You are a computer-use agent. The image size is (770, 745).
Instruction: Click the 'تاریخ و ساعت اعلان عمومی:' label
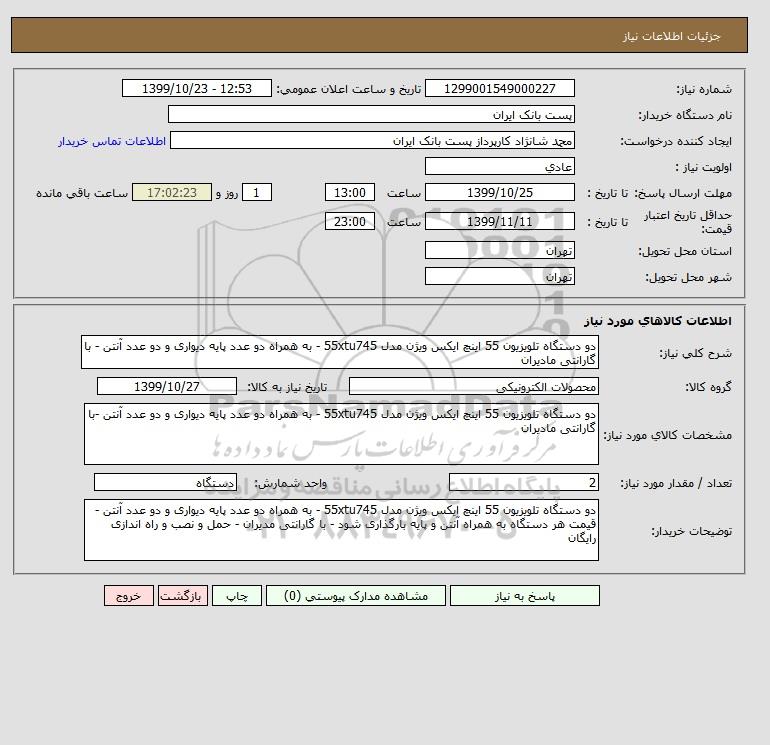tap(349, 89)
